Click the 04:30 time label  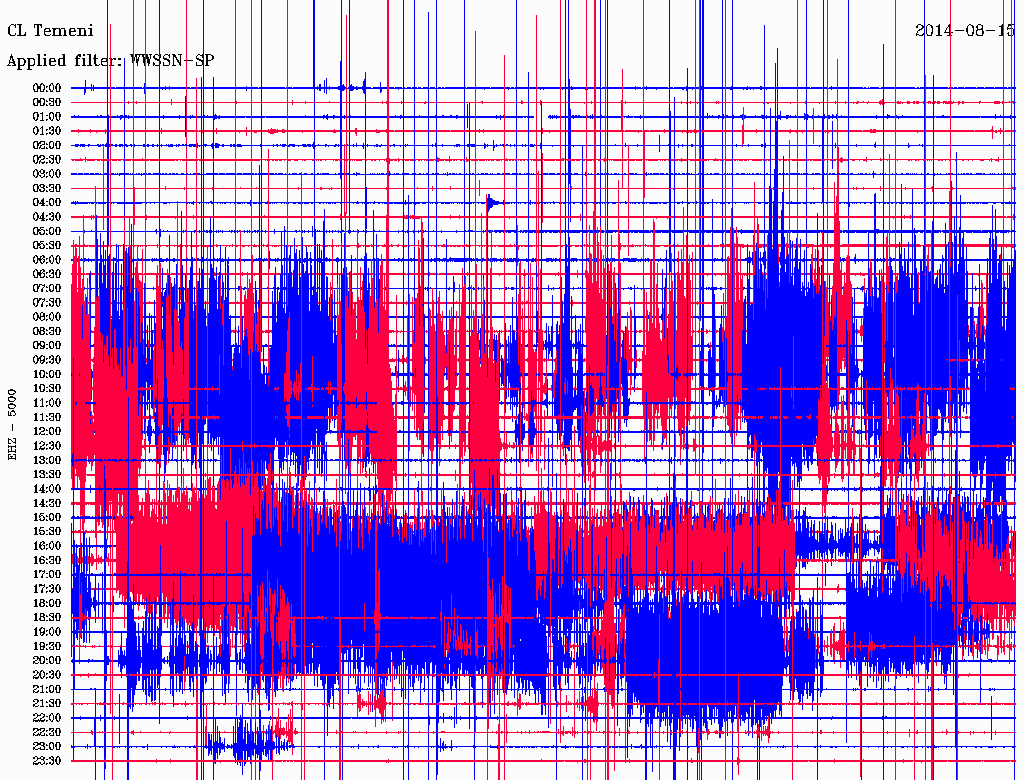47,216
